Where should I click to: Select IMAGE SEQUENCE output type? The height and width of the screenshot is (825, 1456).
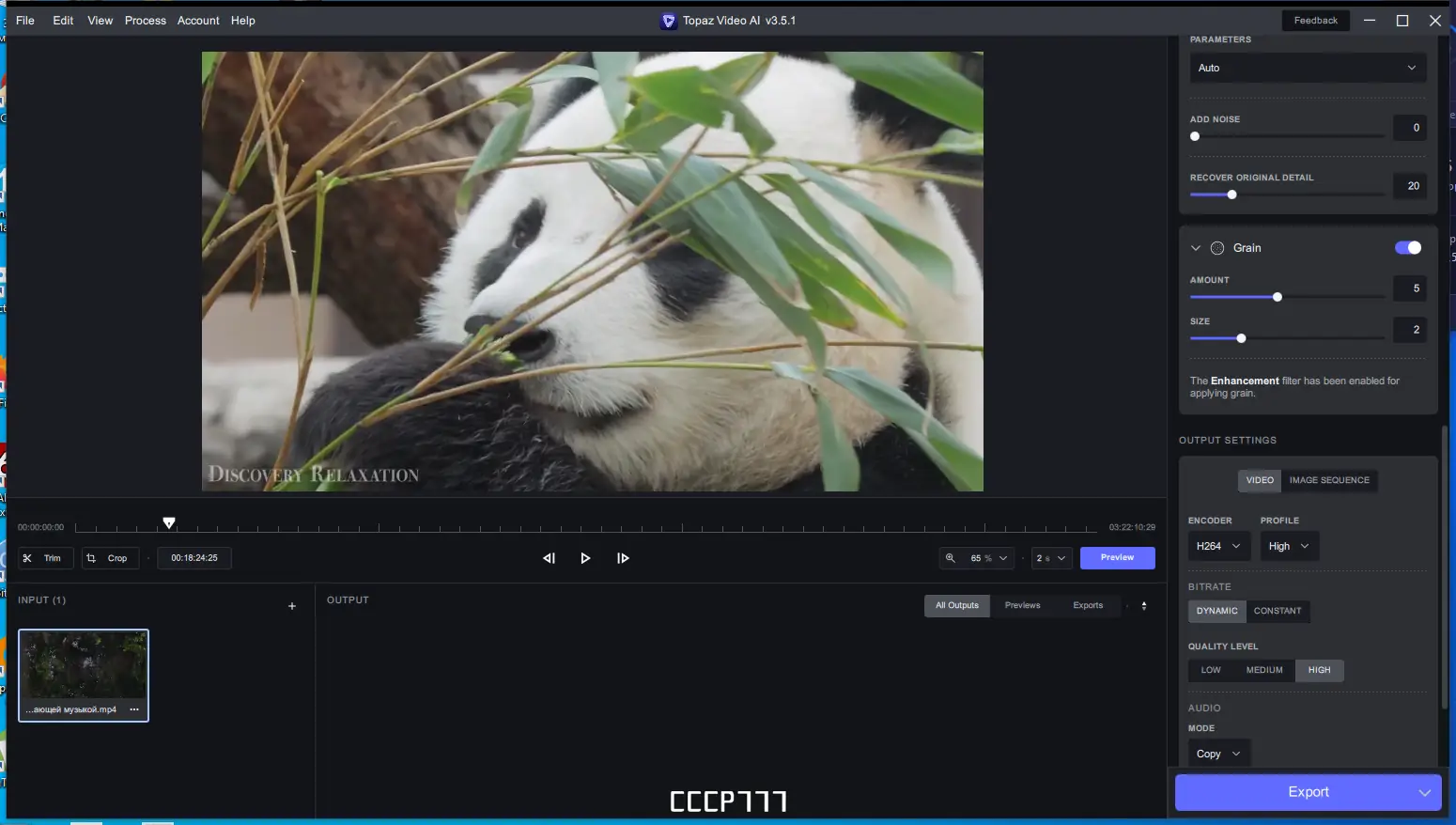click(x=1329, y=480)
